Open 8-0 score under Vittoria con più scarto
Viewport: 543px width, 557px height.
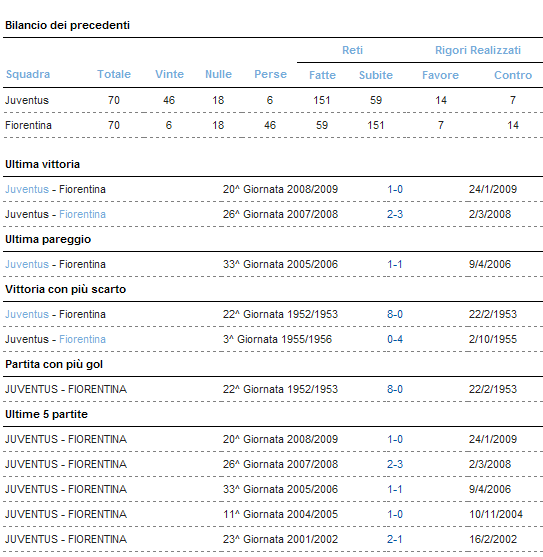pos(395,314)
